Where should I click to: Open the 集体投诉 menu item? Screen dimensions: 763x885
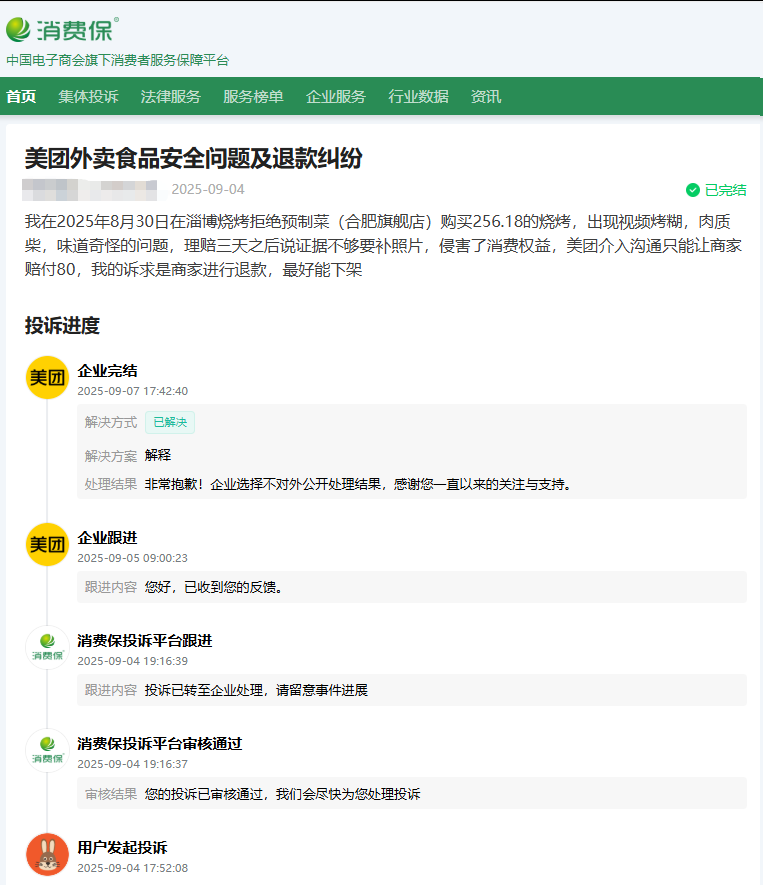coord(88,97)
